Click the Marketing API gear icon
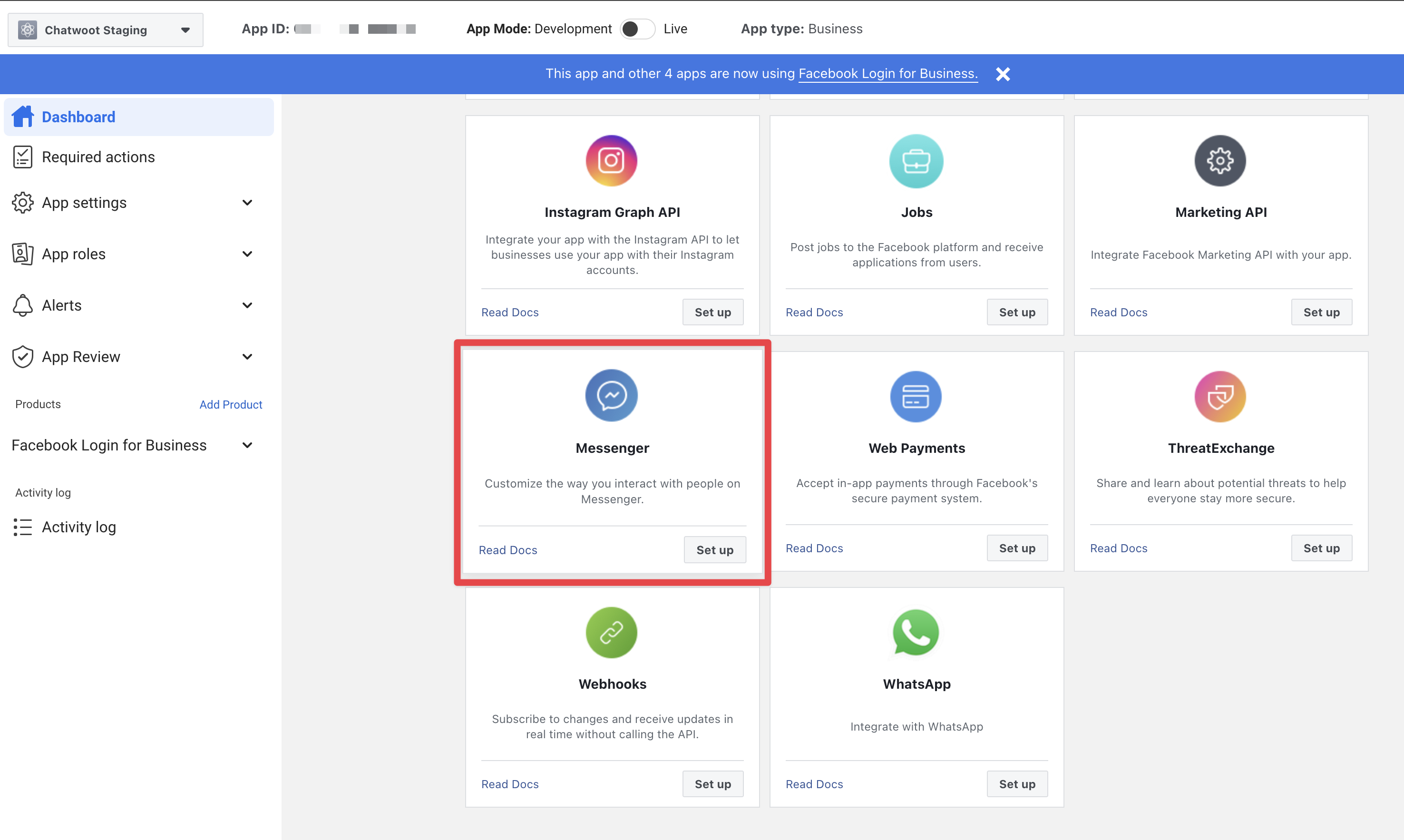The height and width of the screenshot is (840, 1404). click(1220, 161)
